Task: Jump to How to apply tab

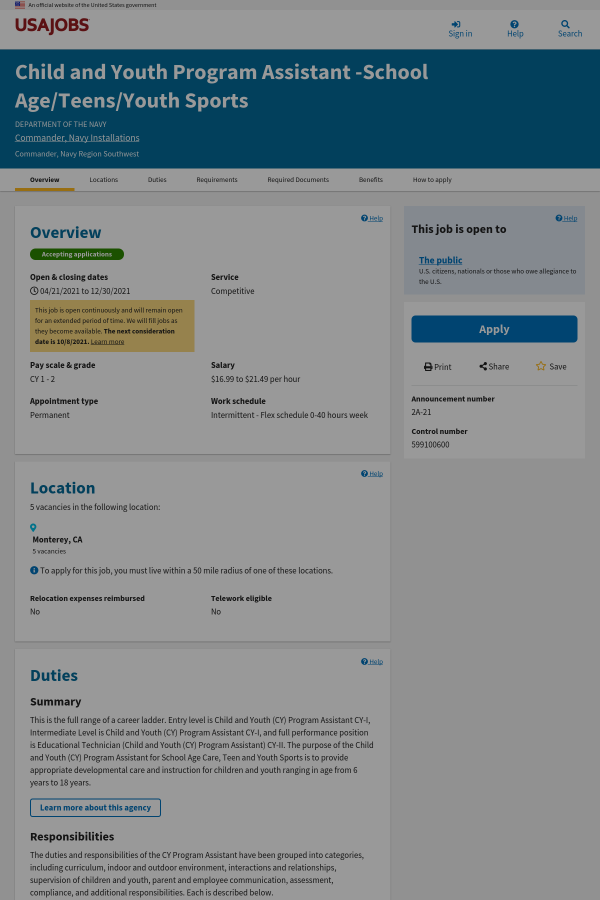Action: [432, 180]
